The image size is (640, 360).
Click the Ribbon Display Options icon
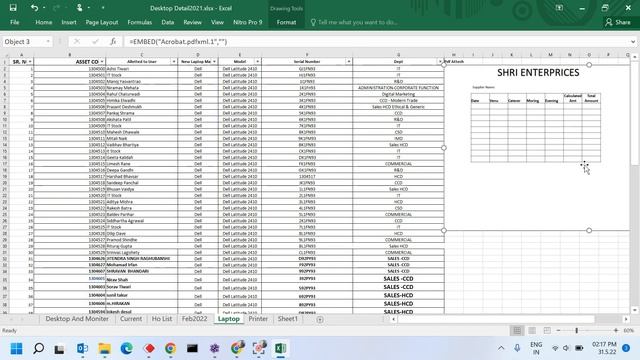559,8
